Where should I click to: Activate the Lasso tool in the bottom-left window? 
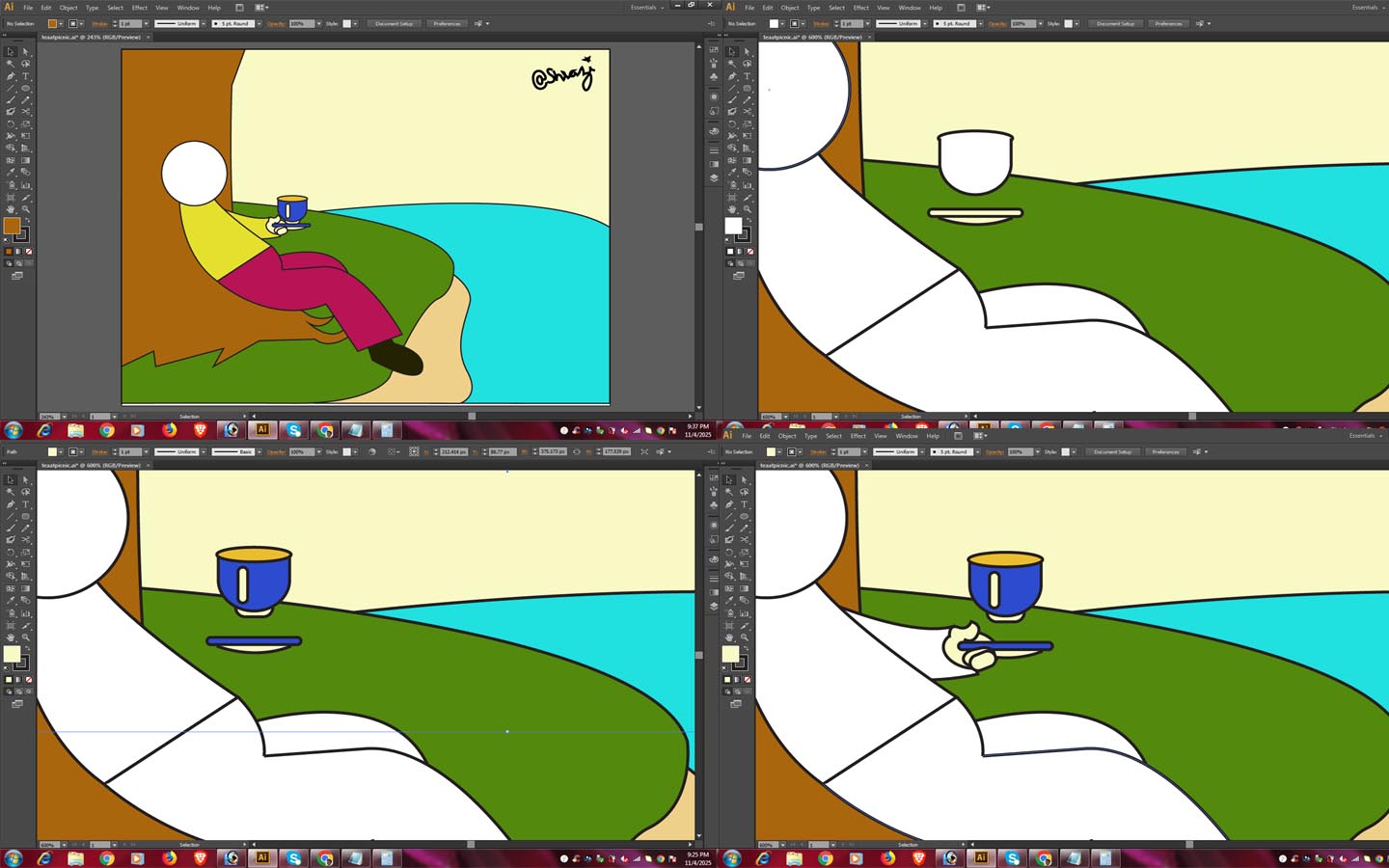tap(26, 492)
